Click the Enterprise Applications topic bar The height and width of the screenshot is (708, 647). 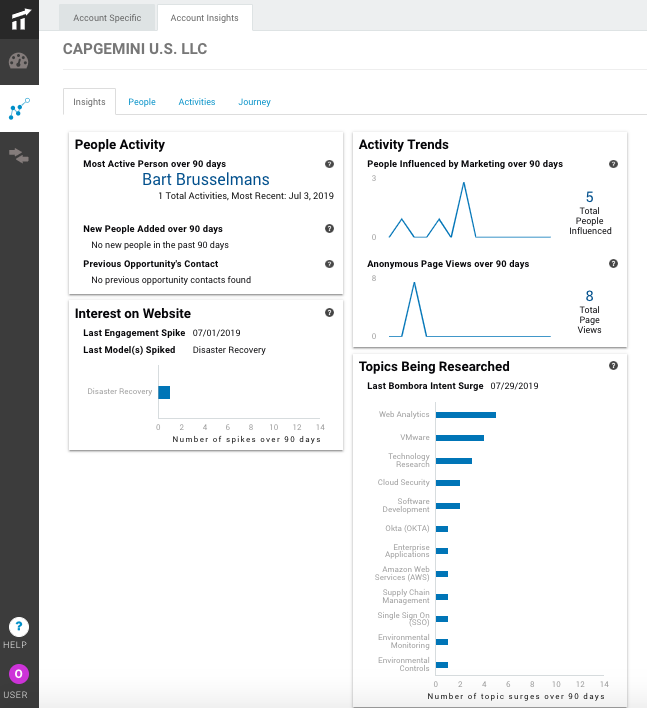pyautogui.click(x=442, y=551)
